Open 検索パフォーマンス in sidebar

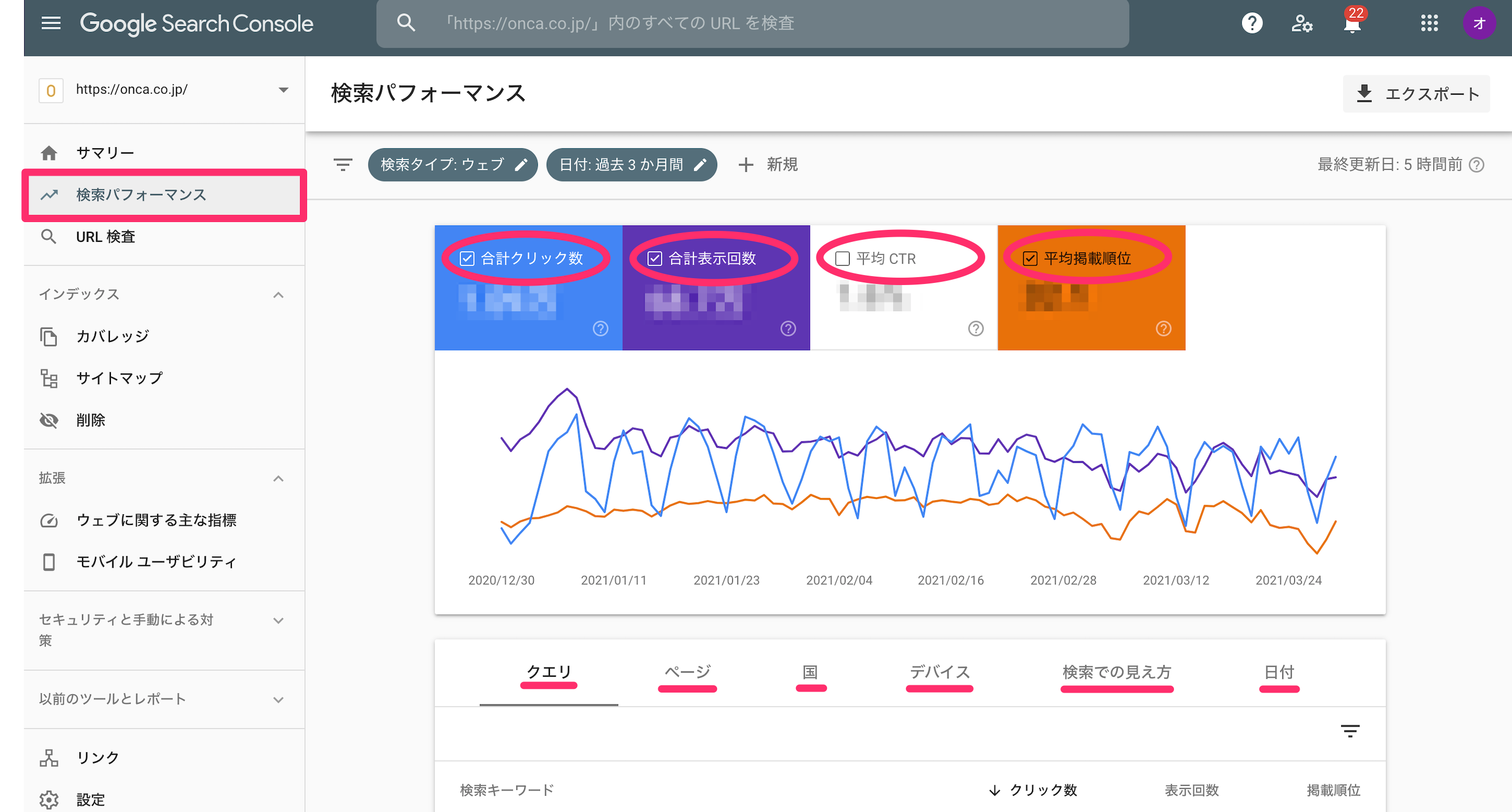pos(165,195)
